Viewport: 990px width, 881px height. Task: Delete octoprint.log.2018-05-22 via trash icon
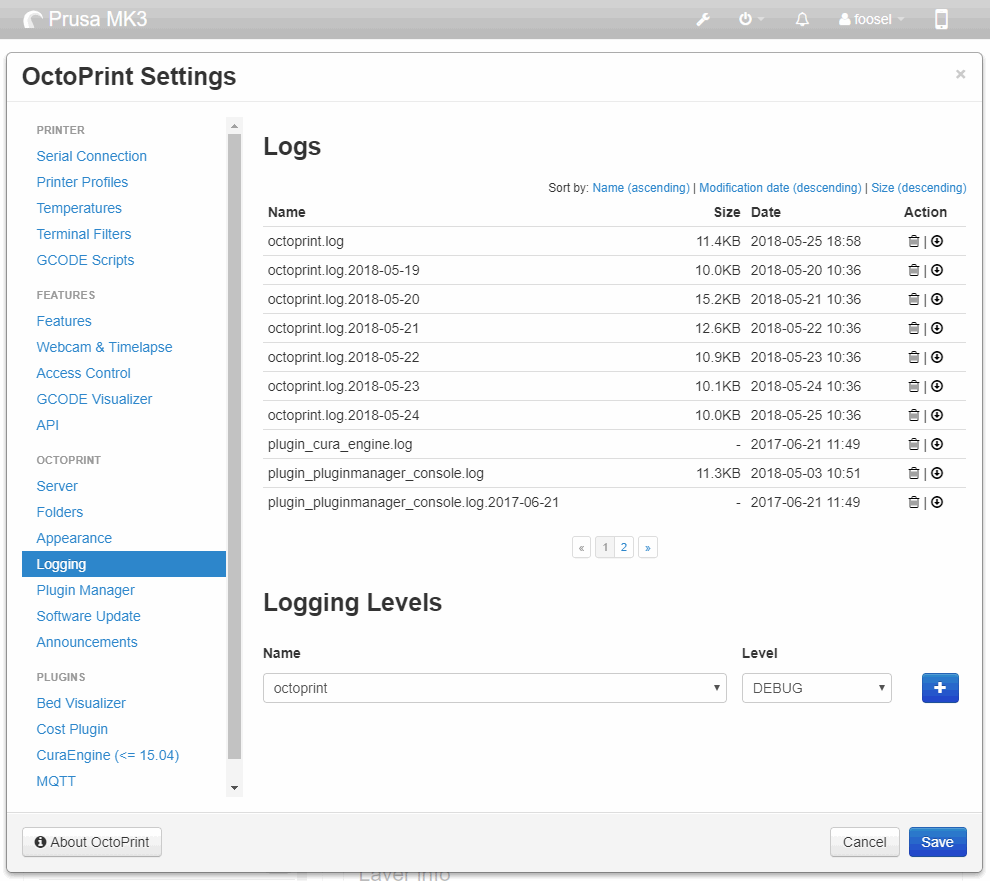click(x=914, y=357)
